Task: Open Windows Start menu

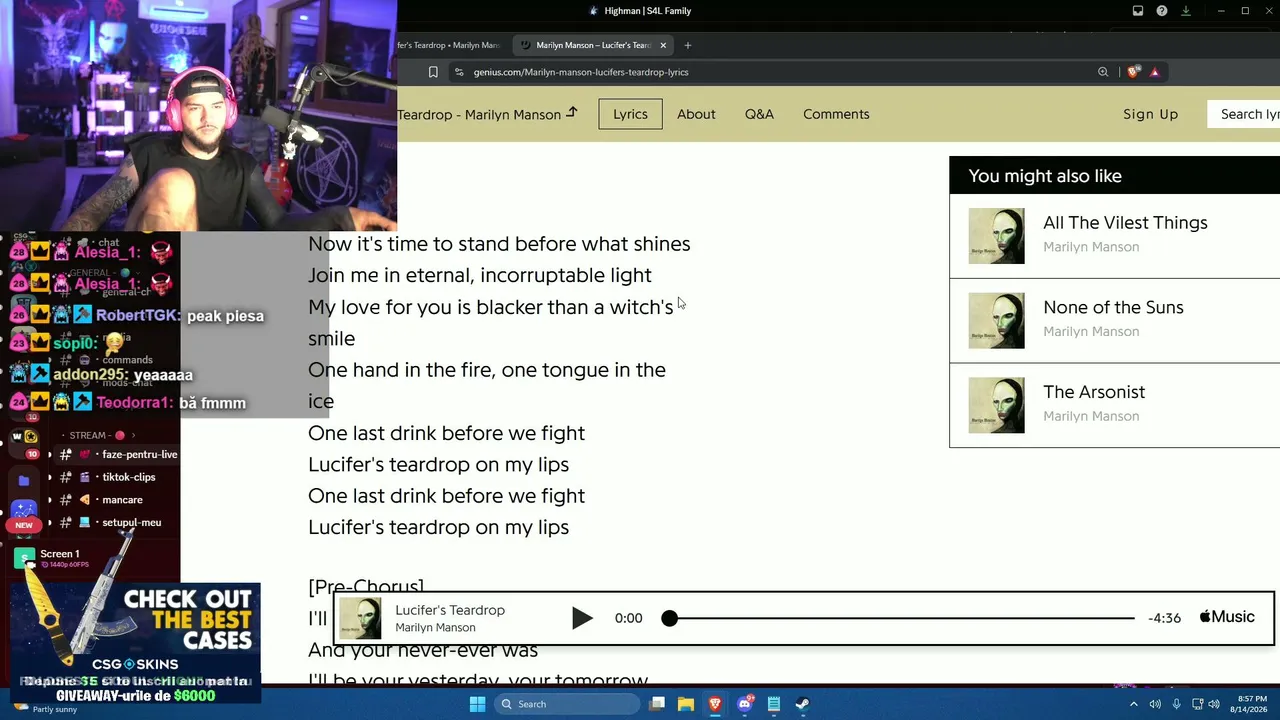Action: [x=478, y=704]
